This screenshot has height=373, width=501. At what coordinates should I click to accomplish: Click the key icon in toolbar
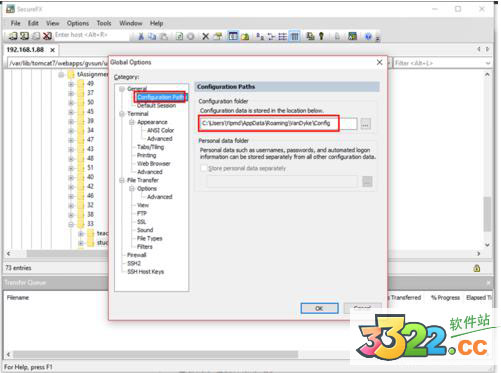(321, 36)
